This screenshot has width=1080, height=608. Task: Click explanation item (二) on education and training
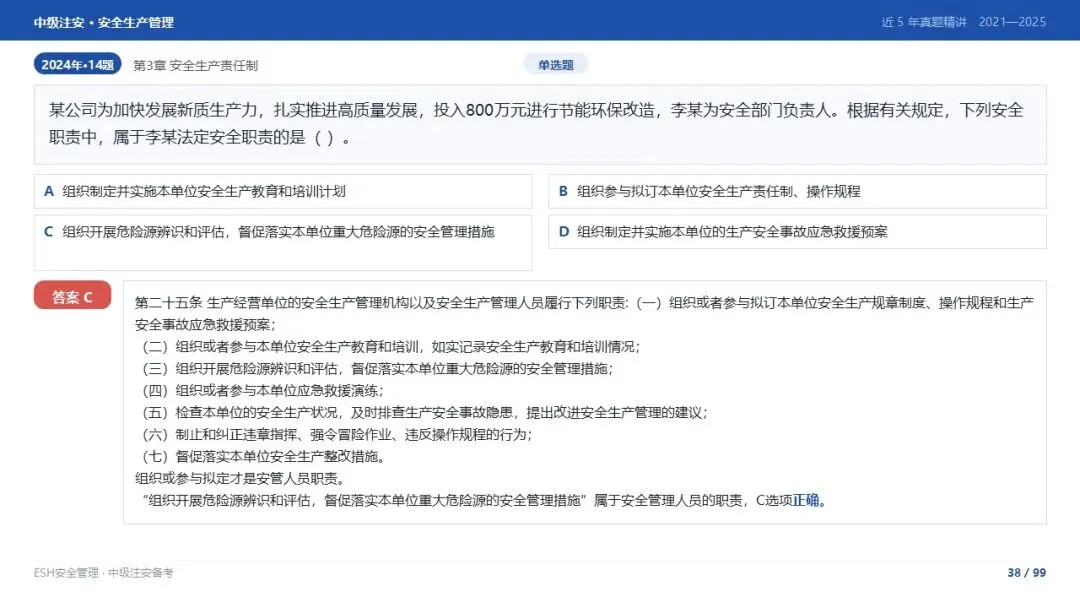[391, 346]
